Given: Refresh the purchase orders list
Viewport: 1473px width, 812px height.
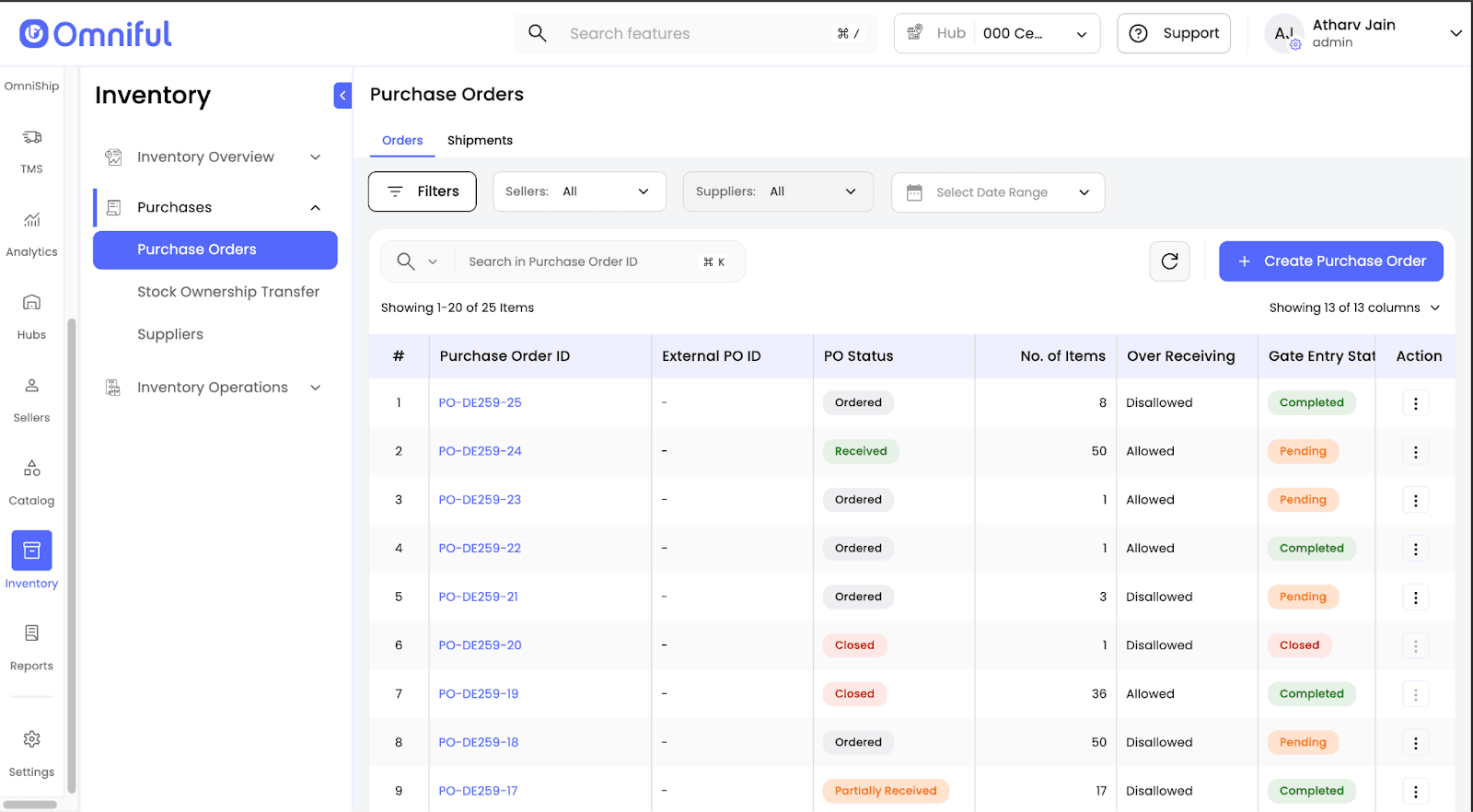Looking at the screenshot, I should point(1169,261).
